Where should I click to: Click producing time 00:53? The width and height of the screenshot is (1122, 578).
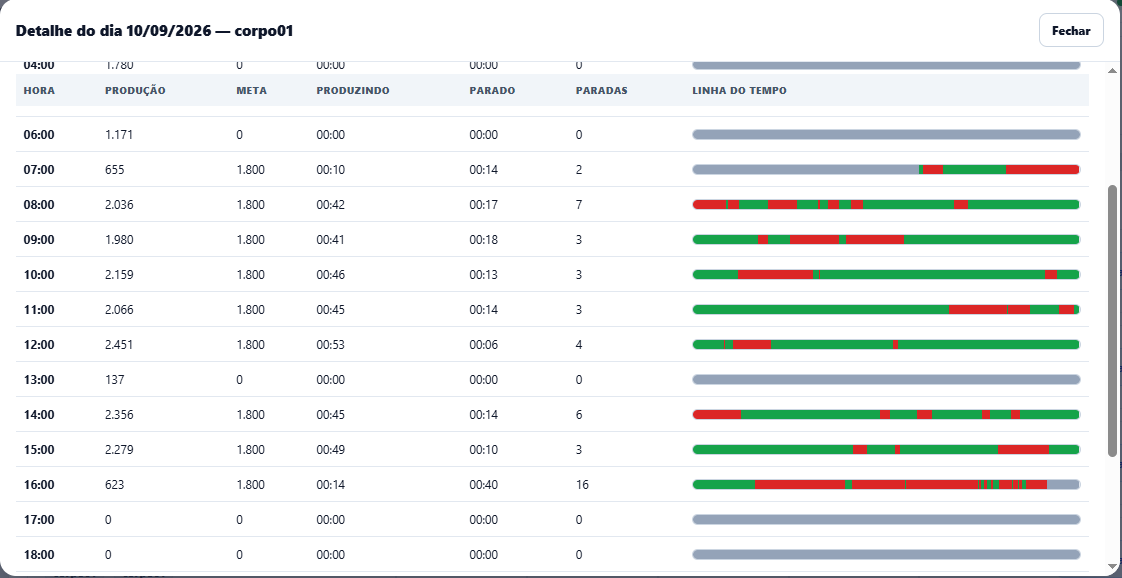click(x=331, y=345)
